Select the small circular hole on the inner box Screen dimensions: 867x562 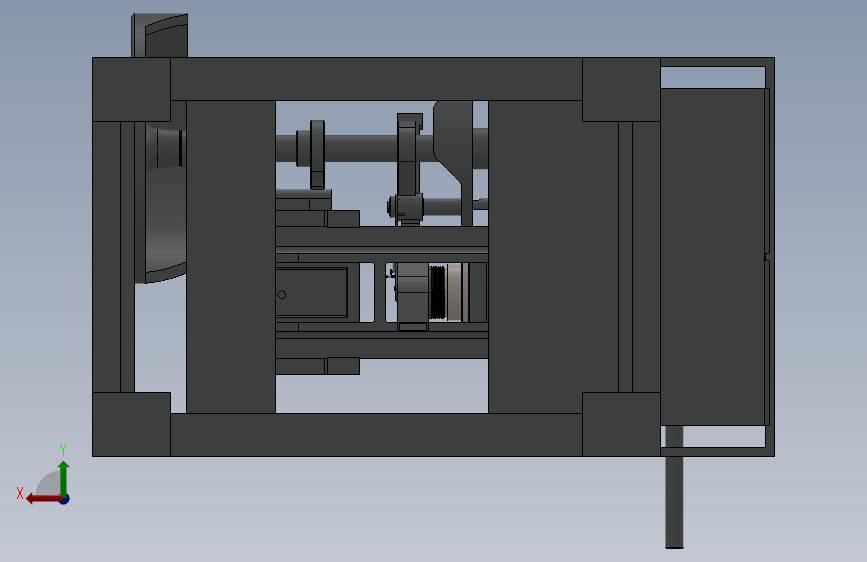tap(281, 295)
